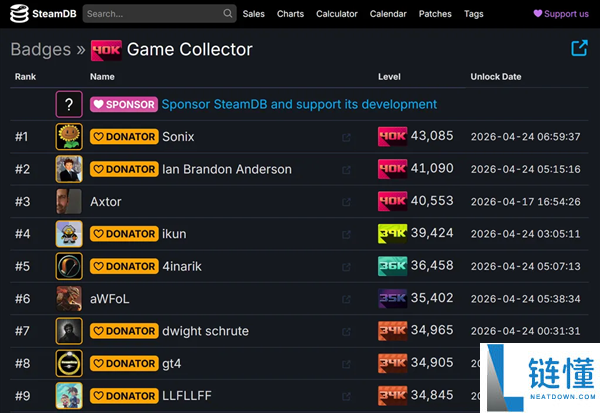Viewport: 600px width, 413px height.
Task: Click the 40K badge icon beside 40,553
Action: pyautogui.click(x=393, y=201)
